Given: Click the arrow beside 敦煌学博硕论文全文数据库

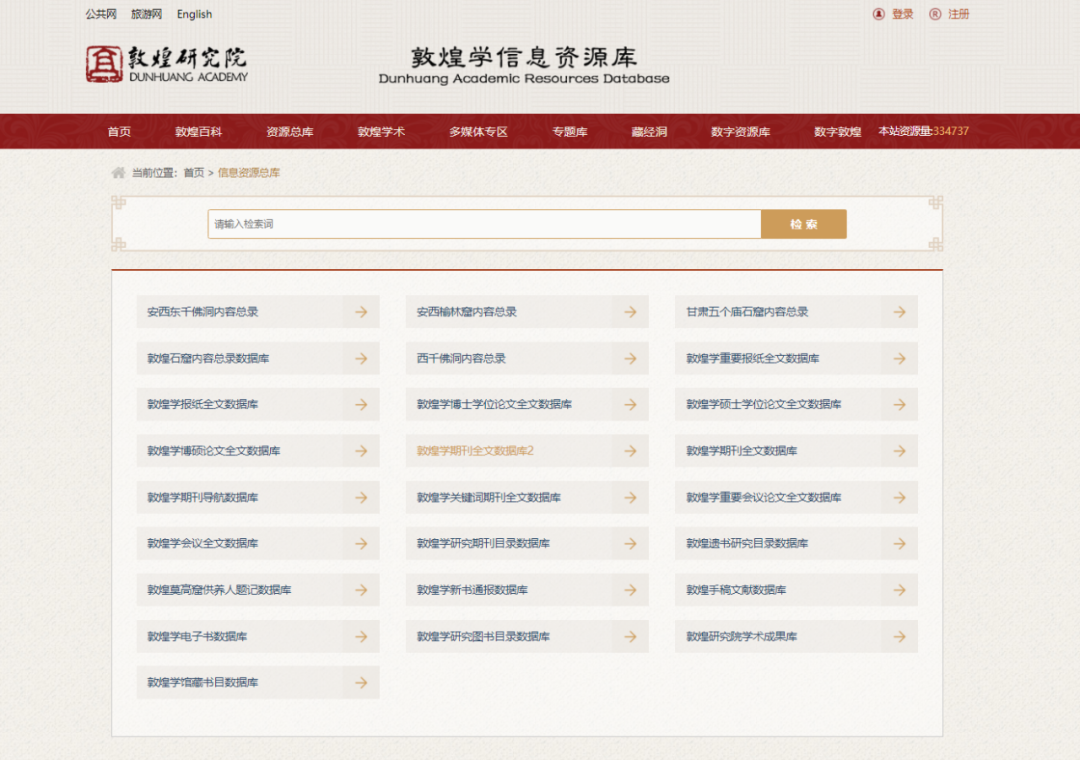Looking at the screenshot, I should coord(361,451).
